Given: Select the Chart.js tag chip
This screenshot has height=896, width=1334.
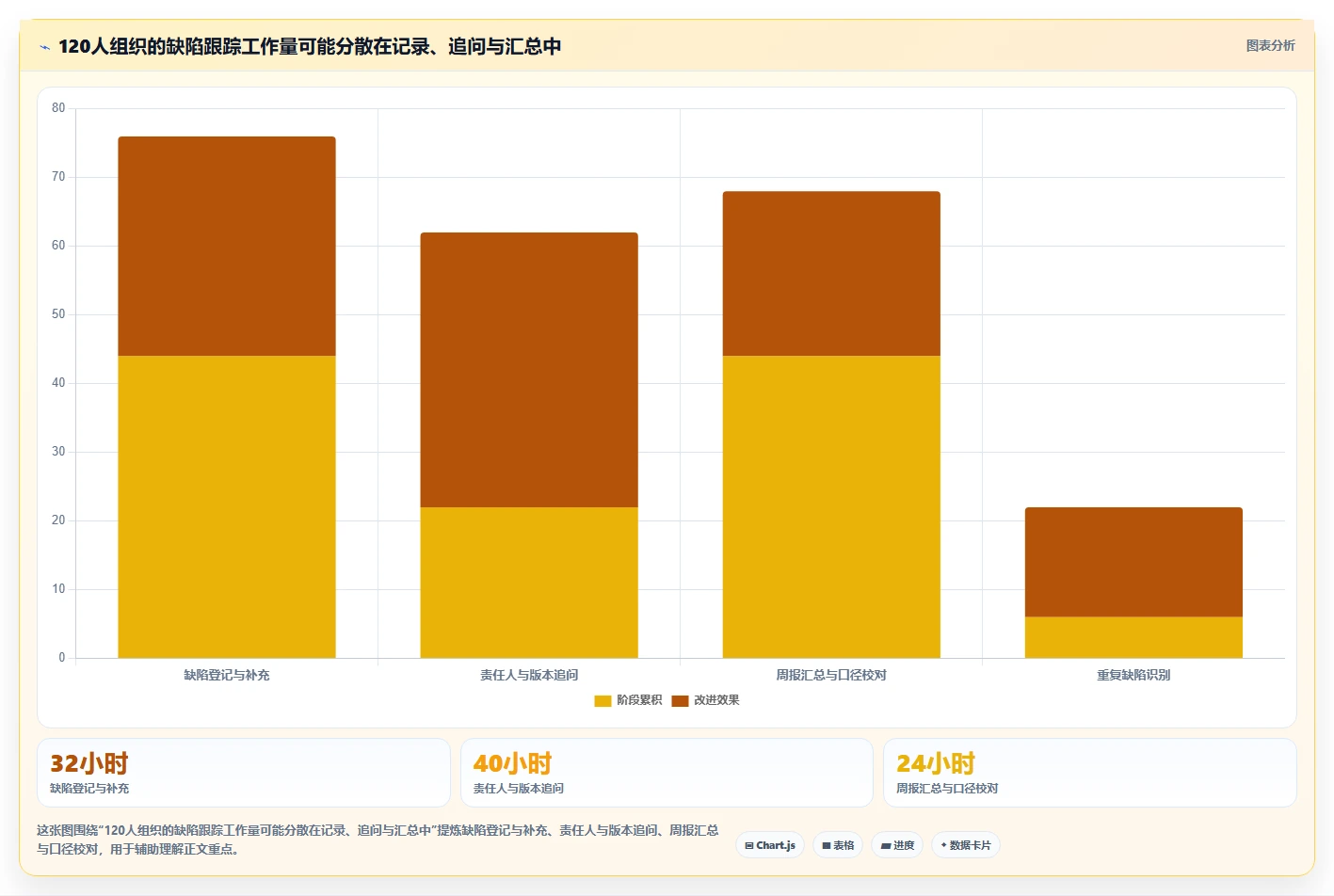Looking at the screenshot, I should click(770, 845).
